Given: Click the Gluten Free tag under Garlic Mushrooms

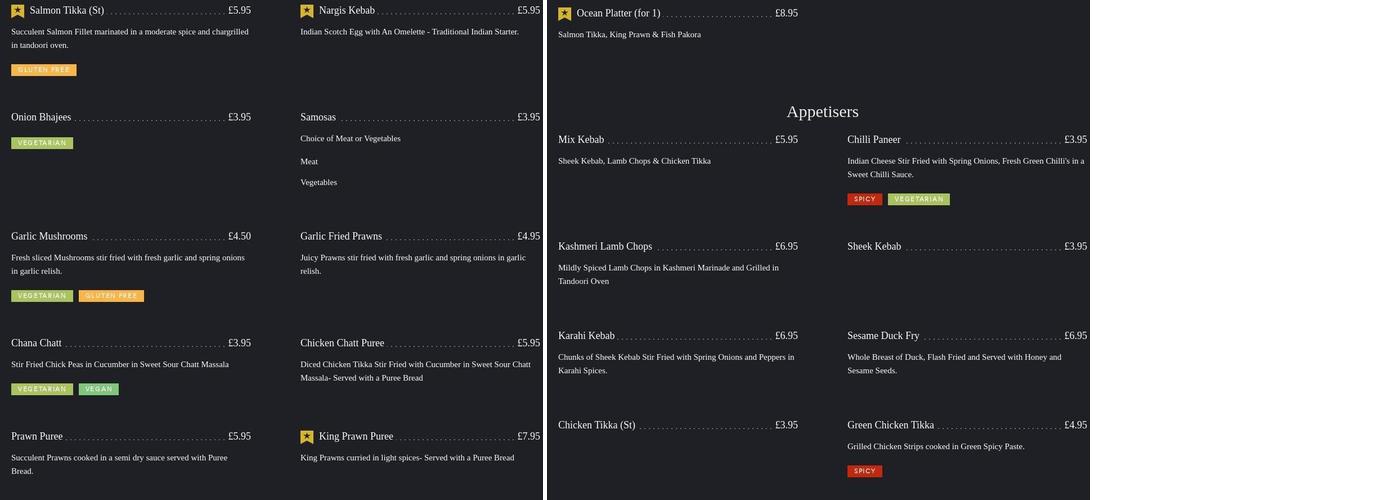Looking at the screenshot, I should (111, 296).
